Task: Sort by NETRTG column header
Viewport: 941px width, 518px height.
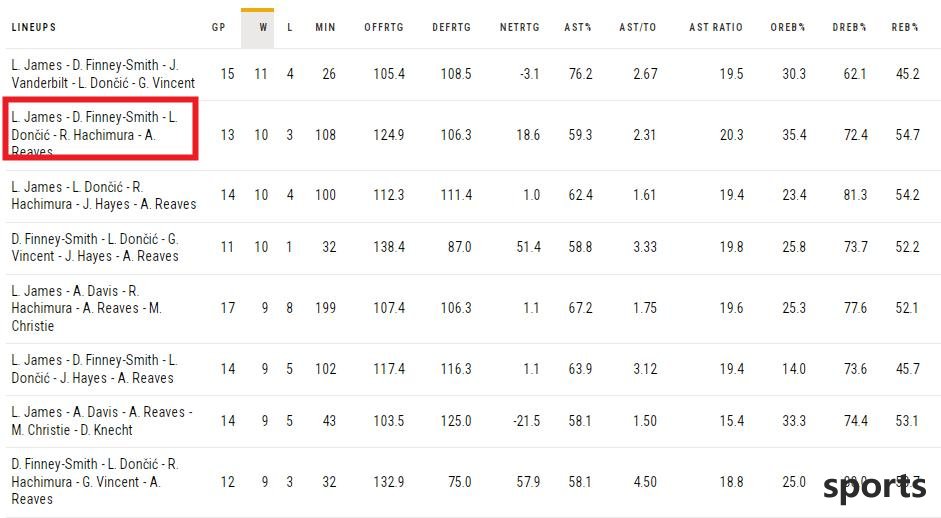Action: click(x=520, y=28)
